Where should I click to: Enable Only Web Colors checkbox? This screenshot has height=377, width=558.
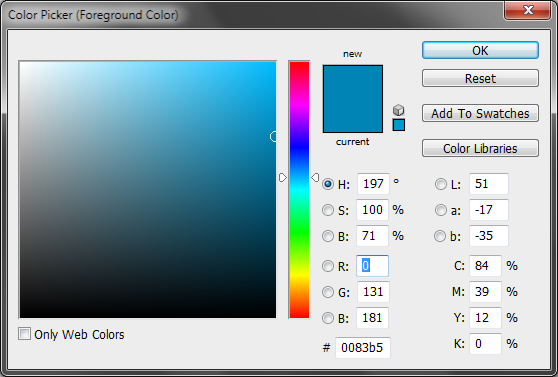point(24,334)
